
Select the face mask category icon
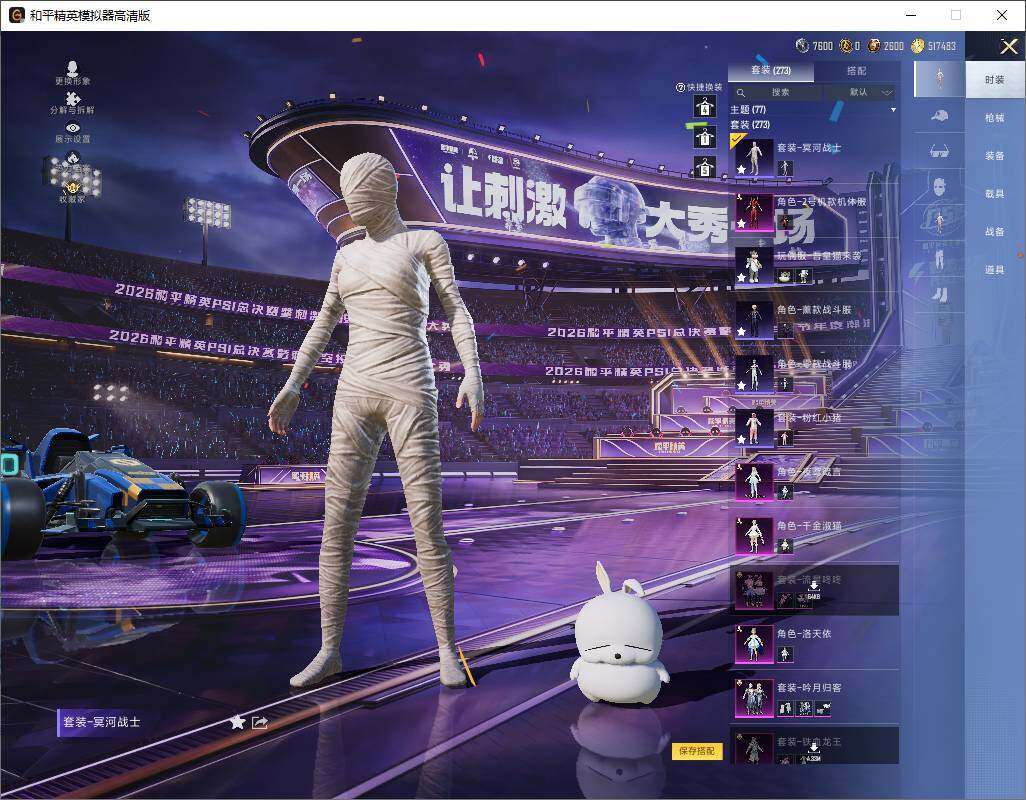pyautogui.click(x=940, y=187)
